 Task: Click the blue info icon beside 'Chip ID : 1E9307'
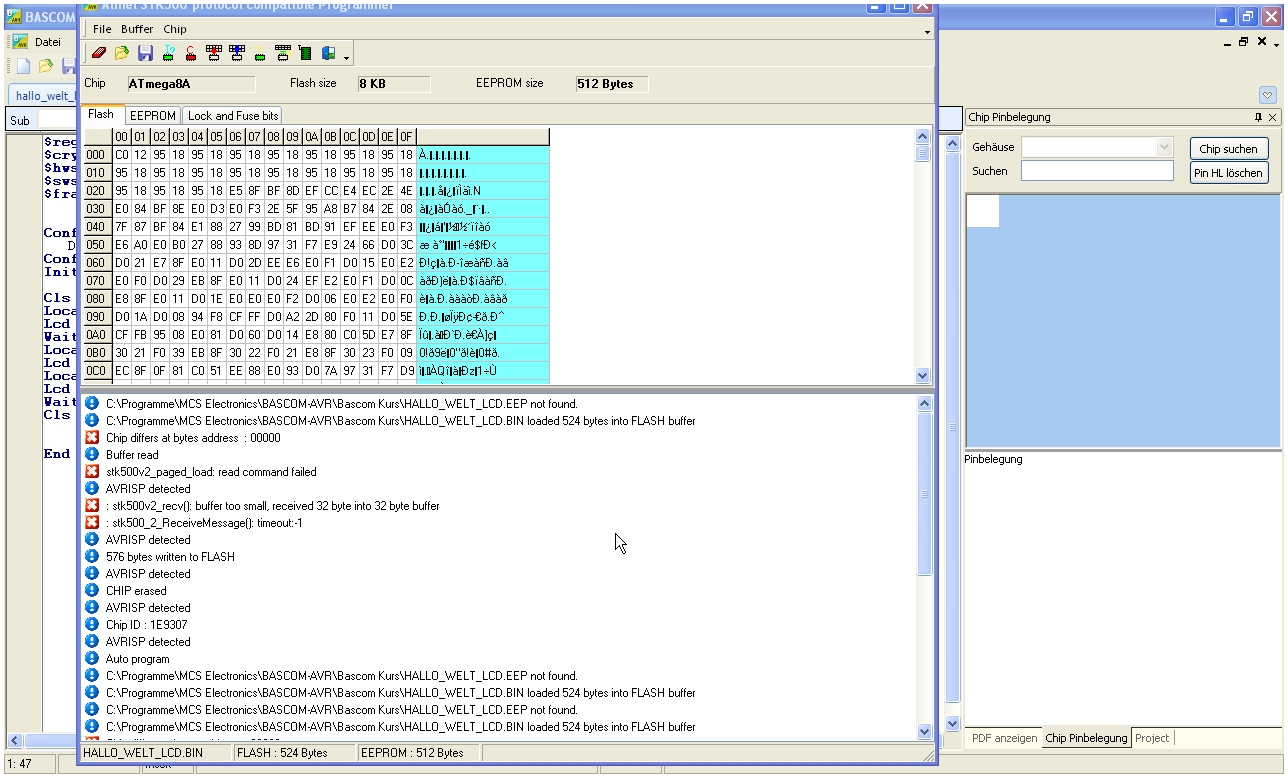tap(92, 625)
